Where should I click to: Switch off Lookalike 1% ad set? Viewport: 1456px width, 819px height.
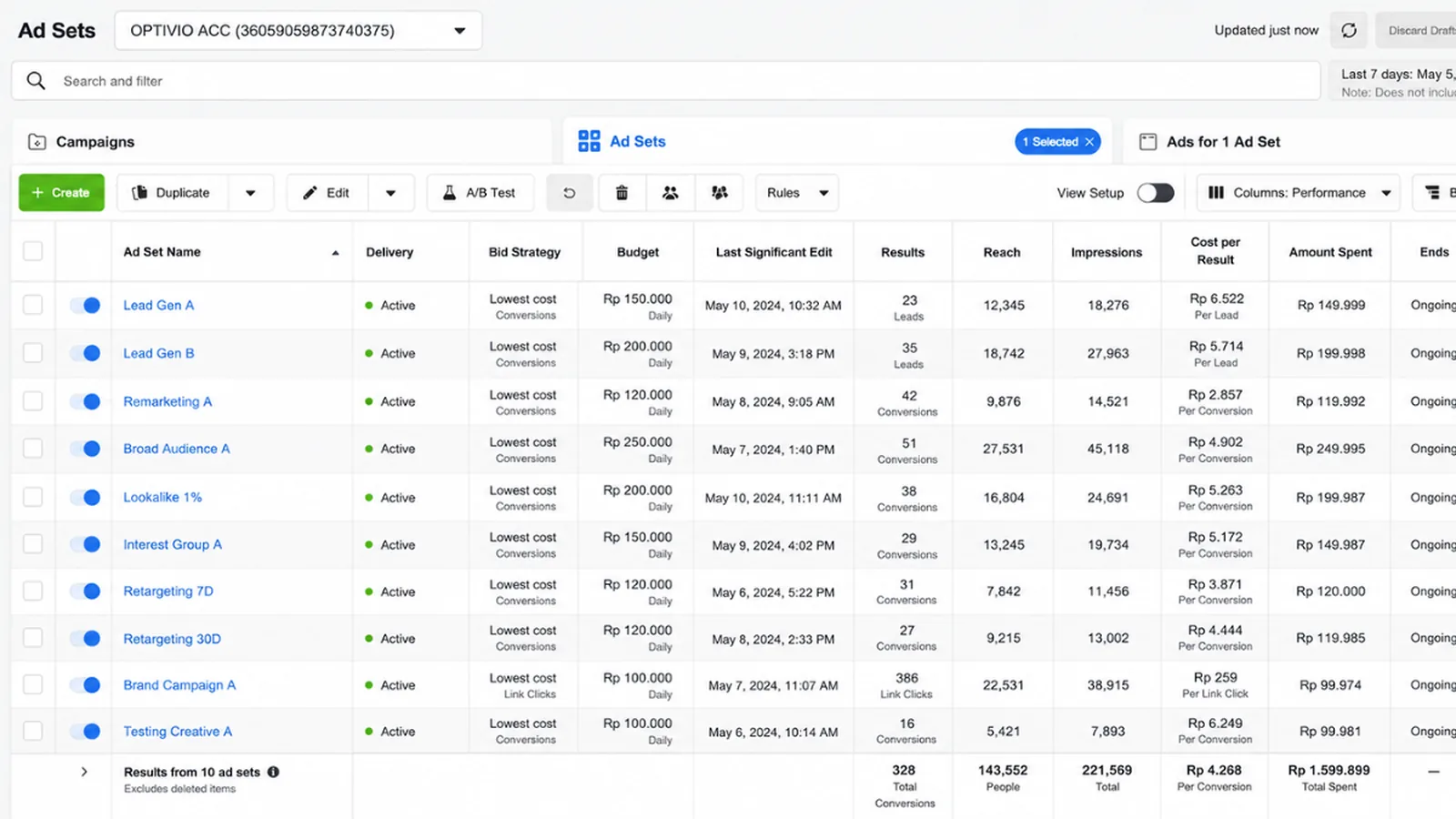click(86, 498)
